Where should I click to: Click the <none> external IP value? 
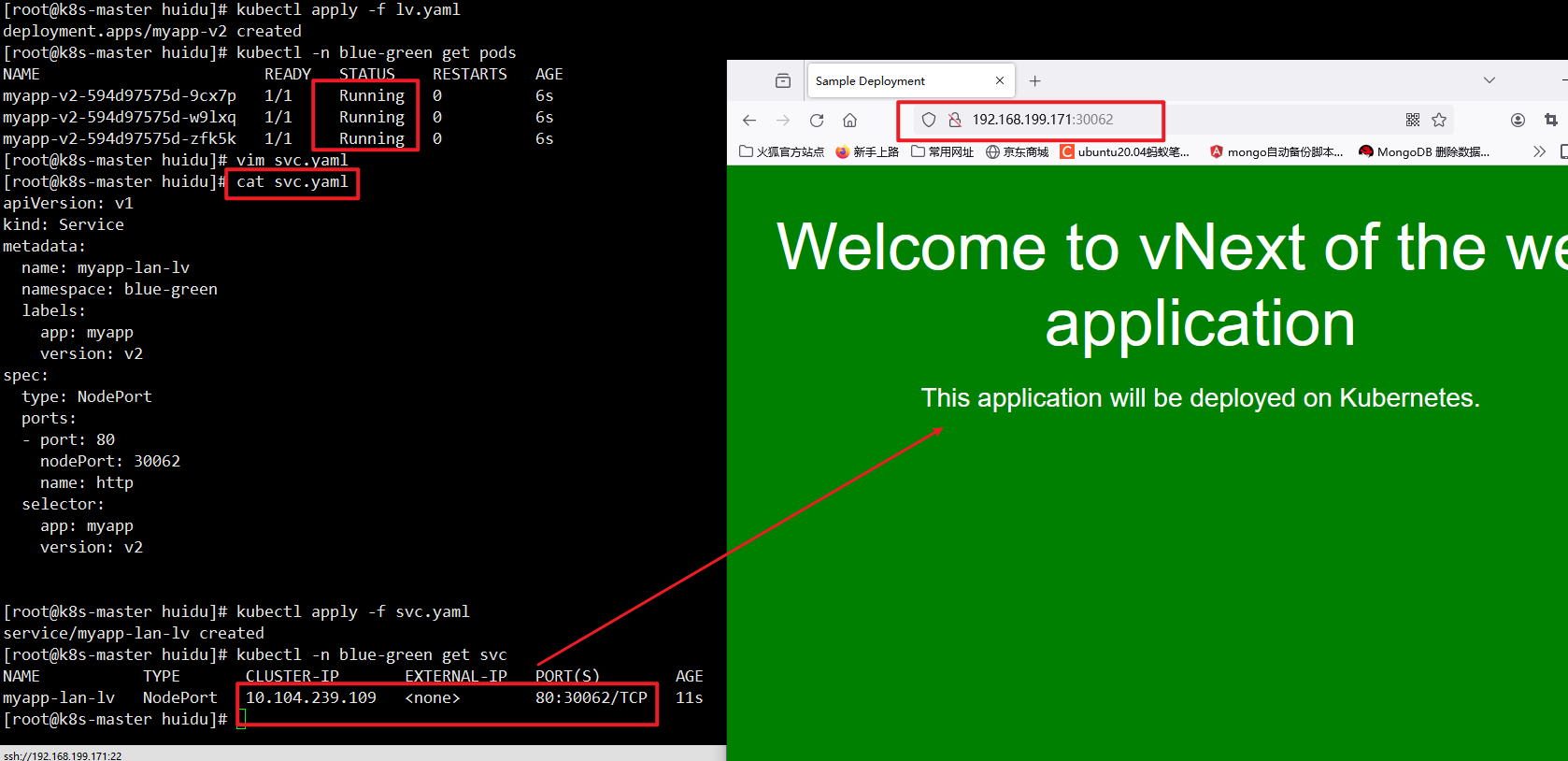(433, 697)
